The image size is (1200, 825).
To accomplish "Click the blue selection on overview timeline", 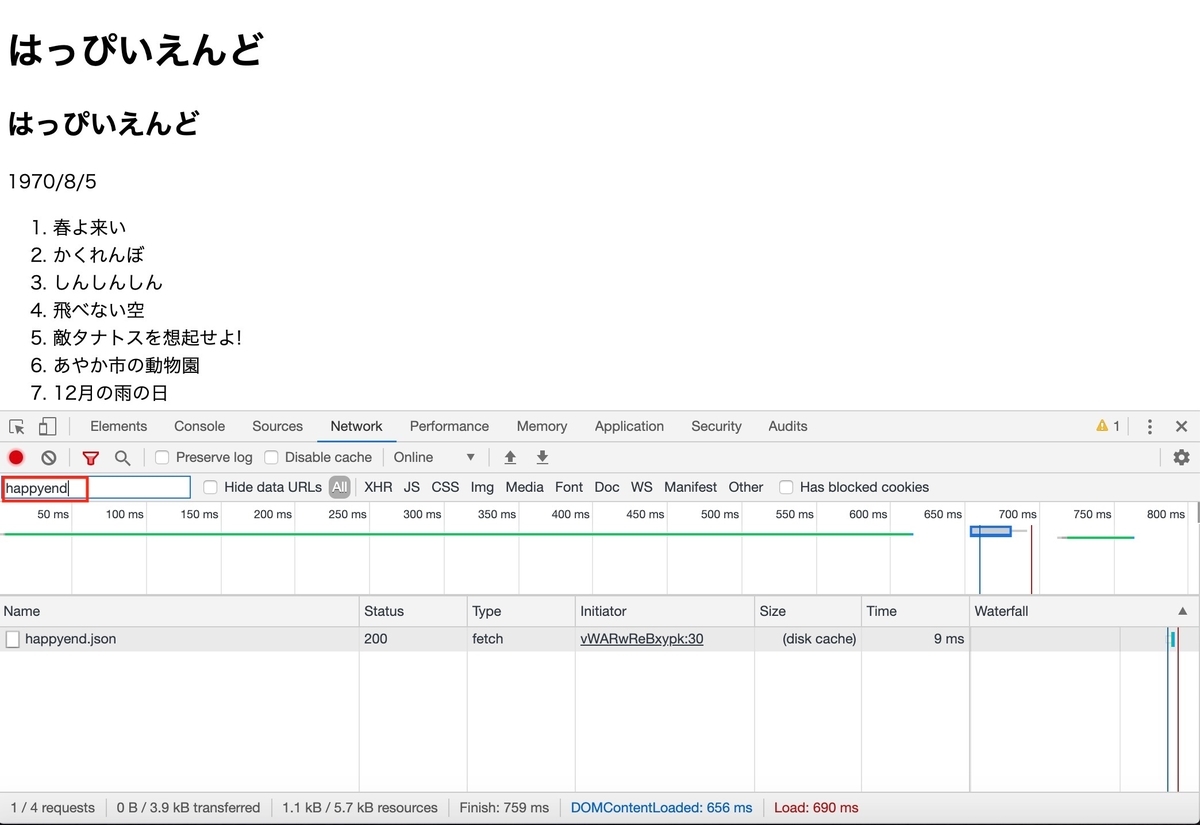I will click(x=991, y=531).
